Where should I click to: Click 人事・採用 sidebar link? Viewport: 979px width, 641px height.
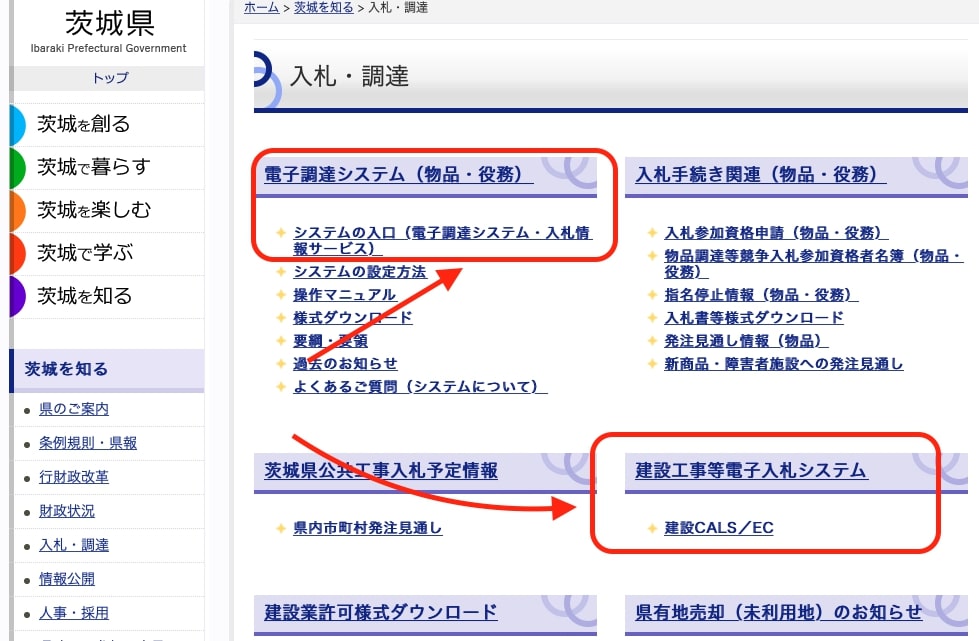74,613
